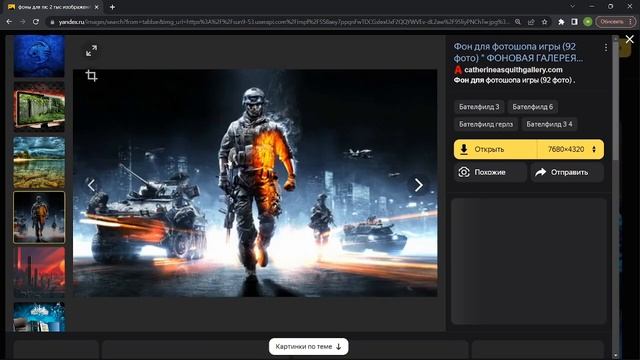Screen dimensions: 640x360
Task: Click the site security lock icon
Action: pos(52,22)
